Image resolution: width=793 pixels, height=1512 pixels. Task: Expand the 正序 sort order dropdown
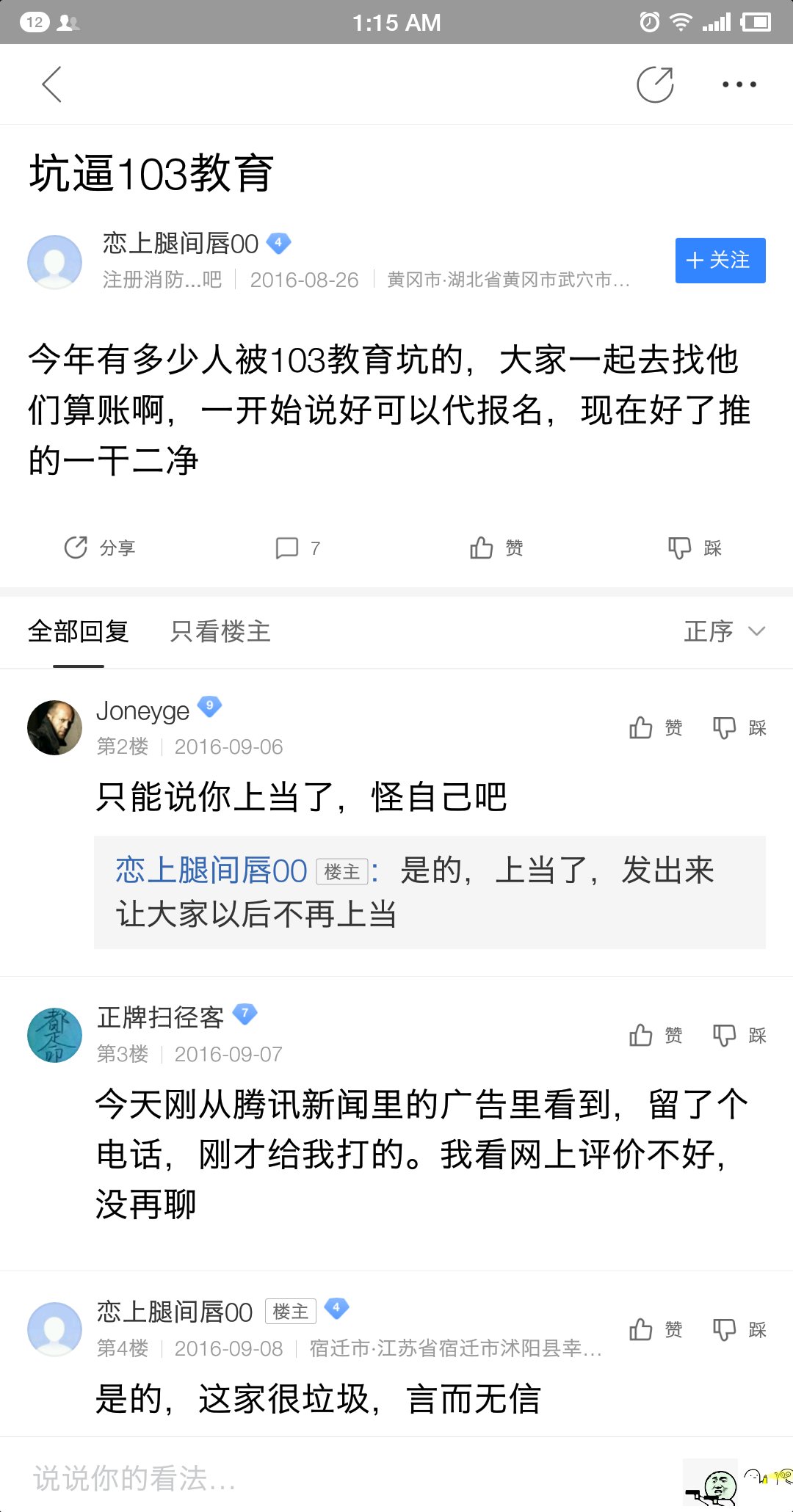click(x=724, y=631)
